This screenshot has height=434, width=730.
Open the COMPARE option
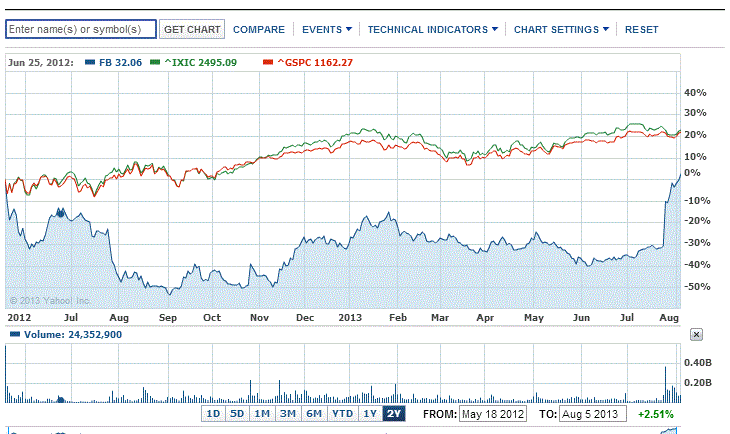point(259,30)
